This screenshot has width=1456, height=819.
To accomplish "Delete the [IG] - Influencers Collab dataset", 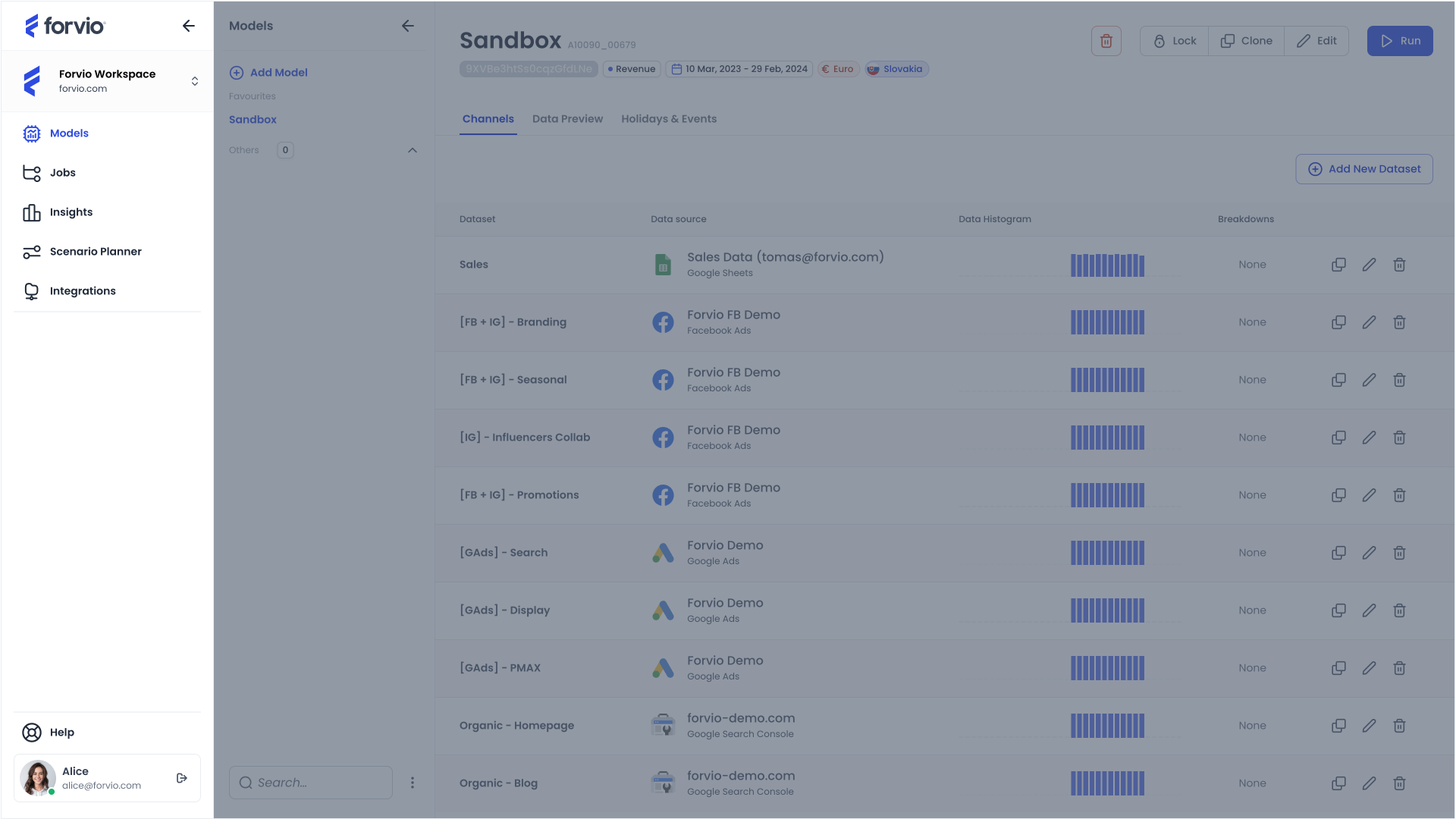I will [1399, 438].
